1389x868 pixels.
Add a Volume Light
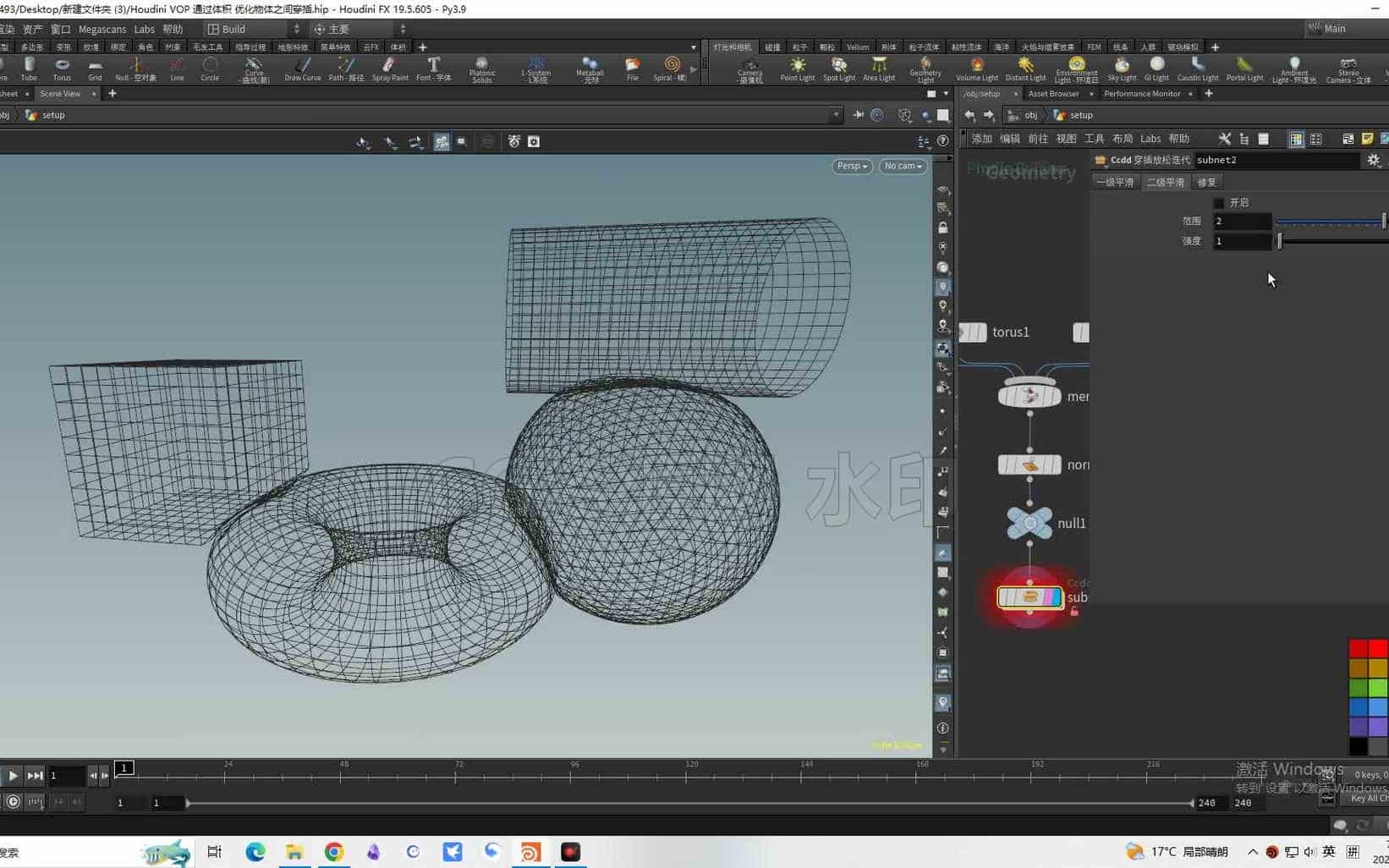977,69
